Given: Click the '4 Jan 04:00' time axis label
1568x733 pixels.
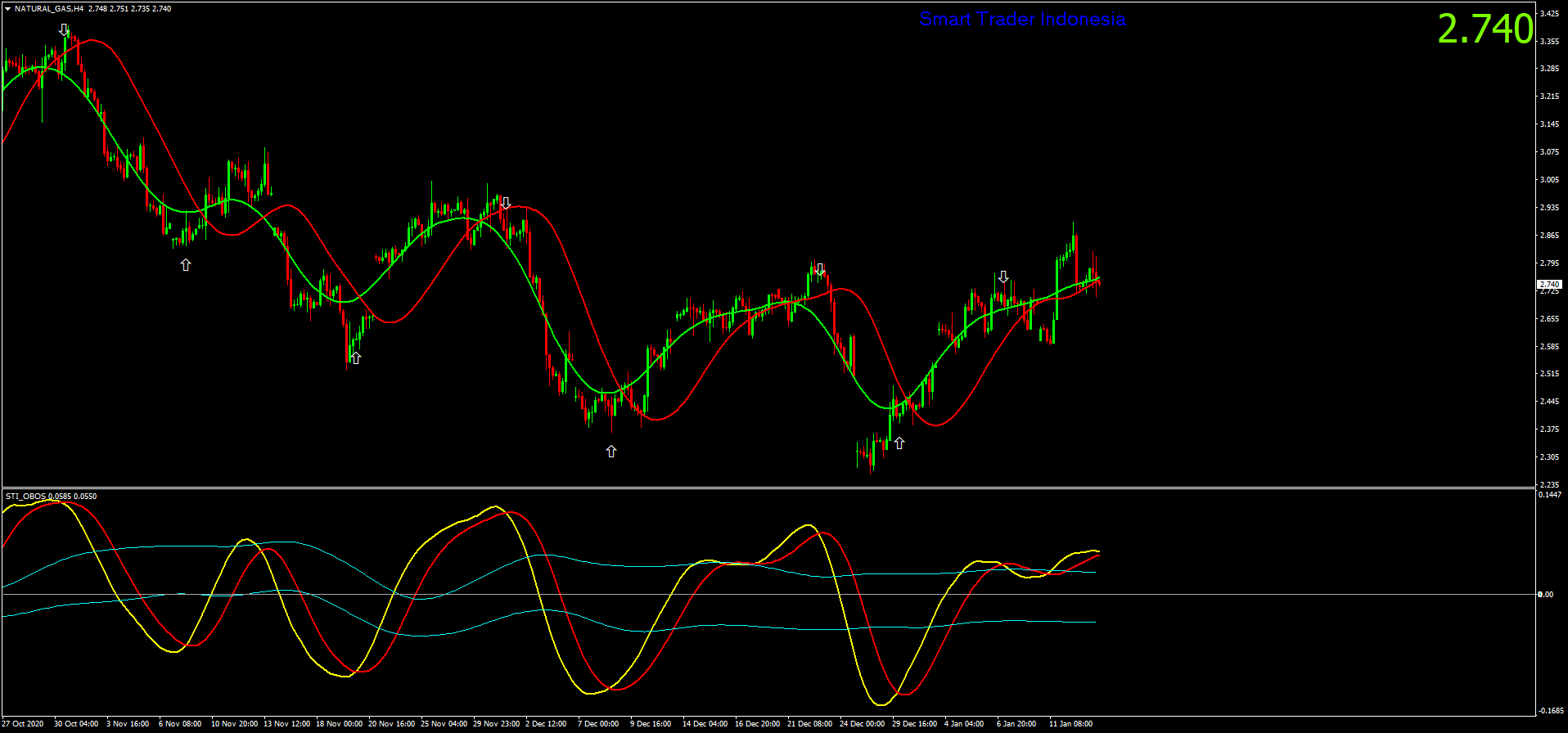Looking at the screenshot, I should click(x=964, y=723).
